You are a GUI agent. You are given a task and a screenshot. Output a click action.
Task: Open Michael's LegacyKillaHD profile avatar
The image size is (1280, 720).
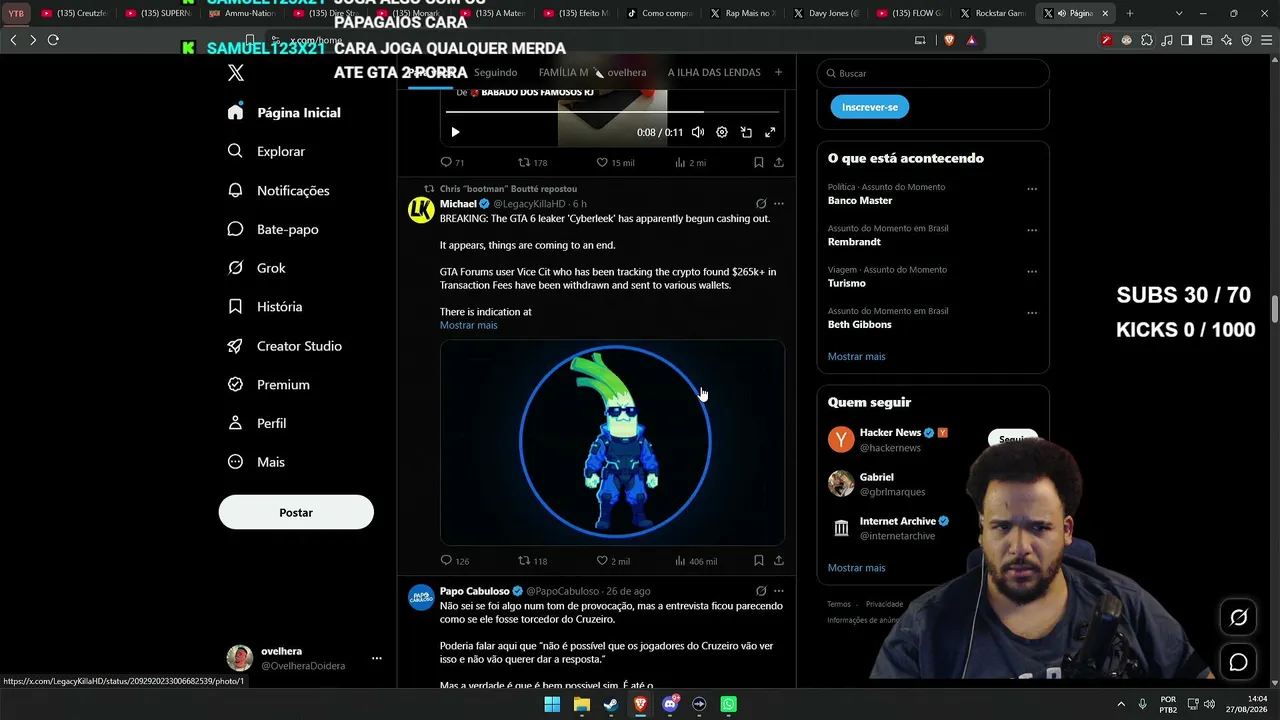tap(421, 210)
